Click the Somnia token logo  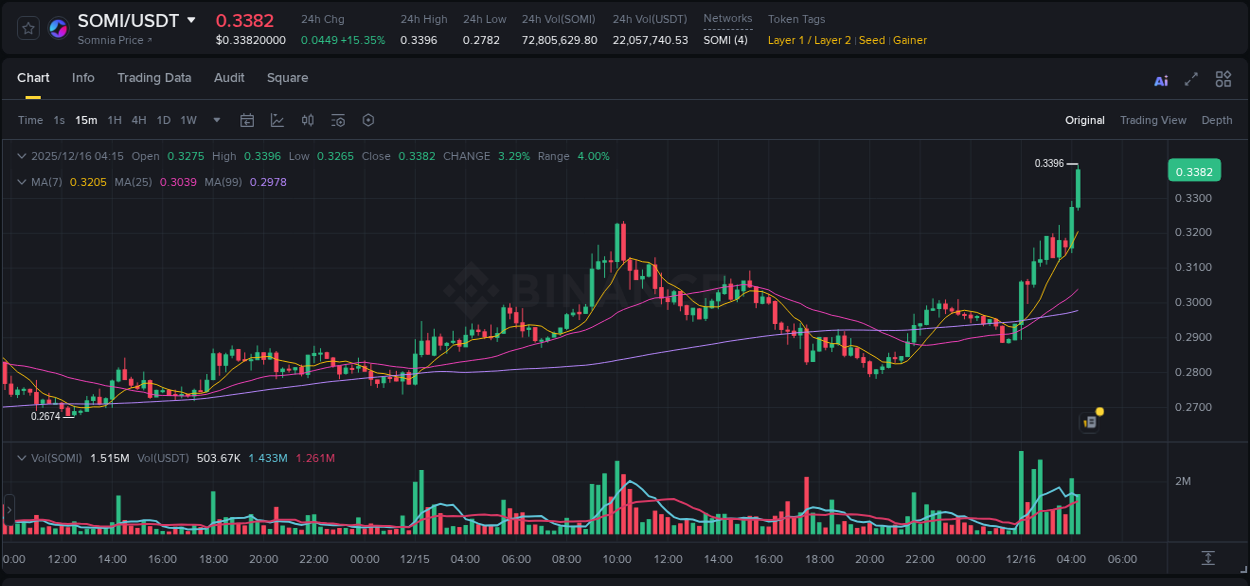[x=57, y=28]
